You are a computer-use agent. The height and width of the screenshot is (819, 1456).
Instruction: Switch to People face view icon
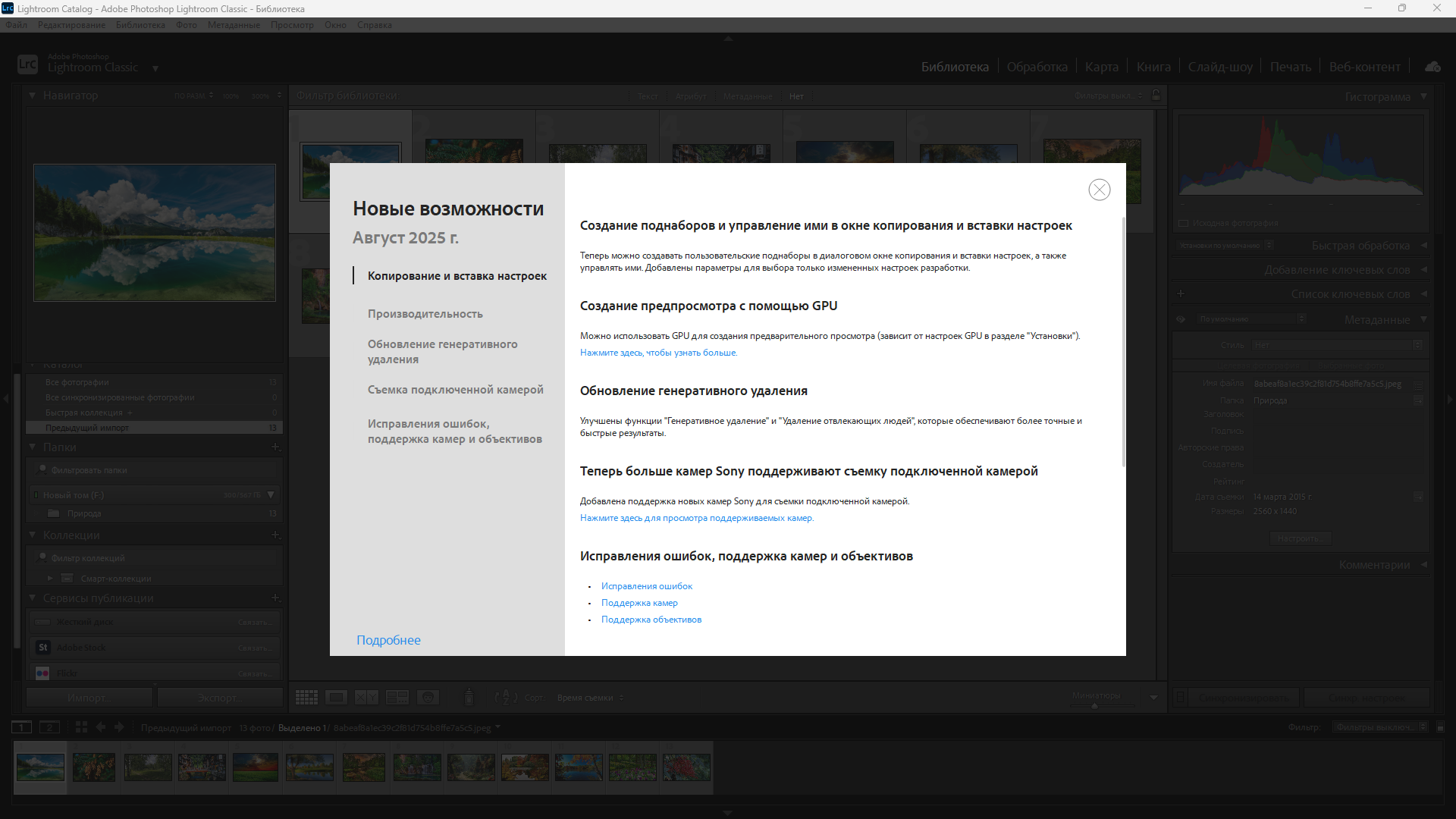point(428,698)
